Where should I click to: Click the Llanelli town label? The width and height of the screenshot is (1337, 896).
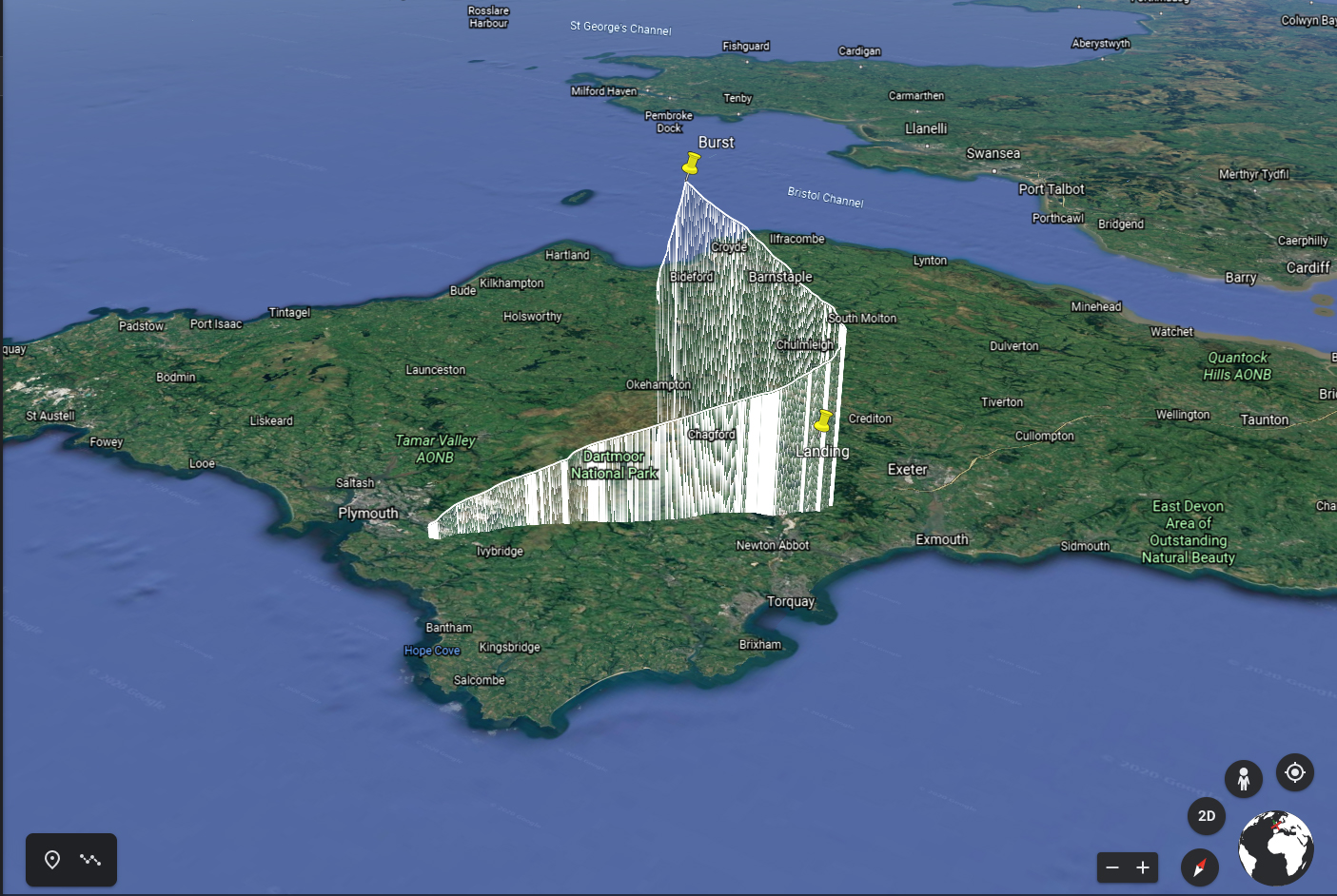click(x=926, y=128)
